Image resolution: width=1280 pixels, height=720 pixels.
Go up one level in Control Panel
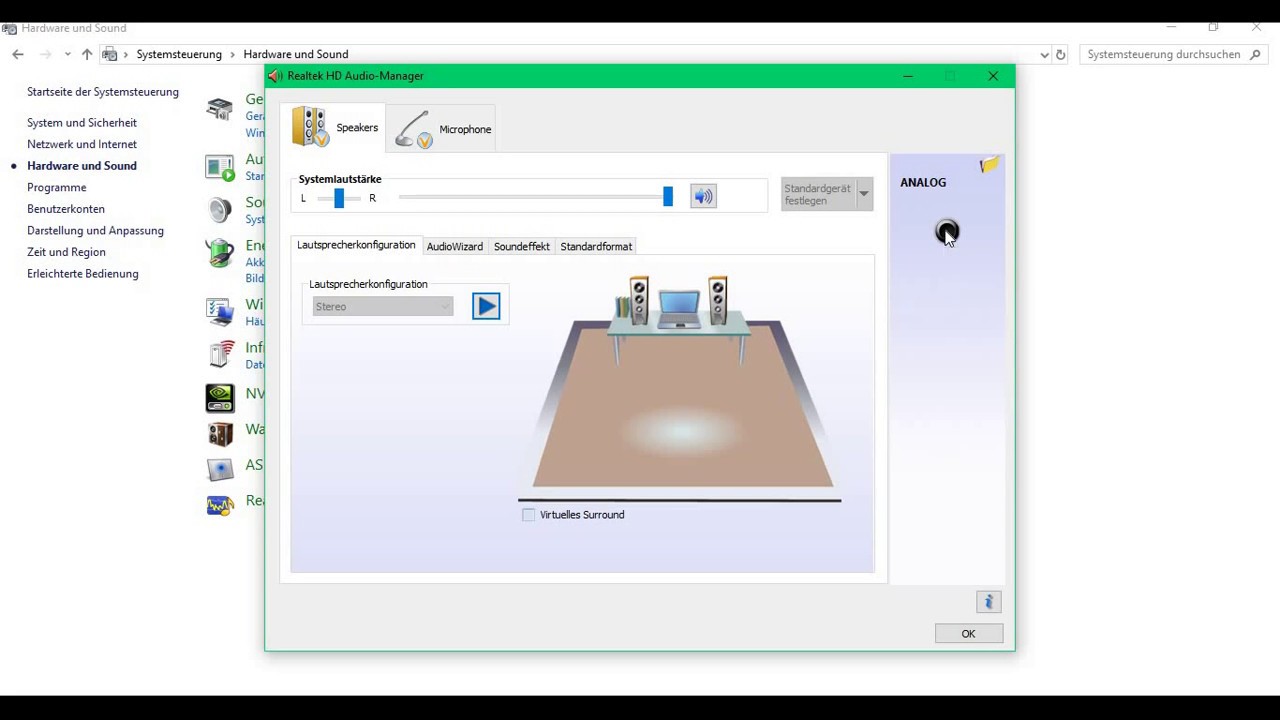[87, 54]
